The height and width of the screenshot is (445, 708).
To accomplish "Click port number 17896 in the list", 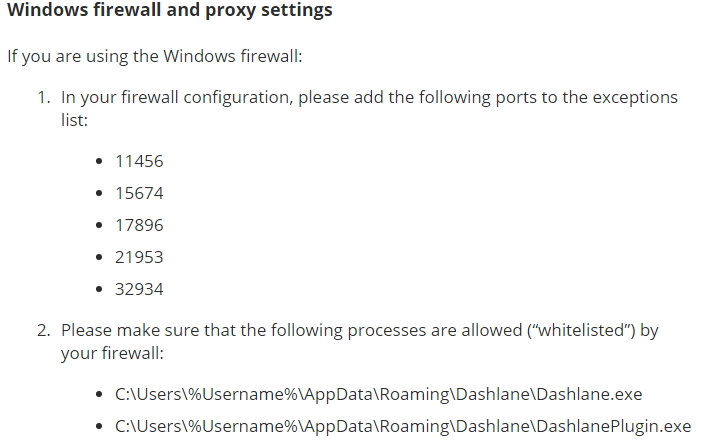I will 139,225.
